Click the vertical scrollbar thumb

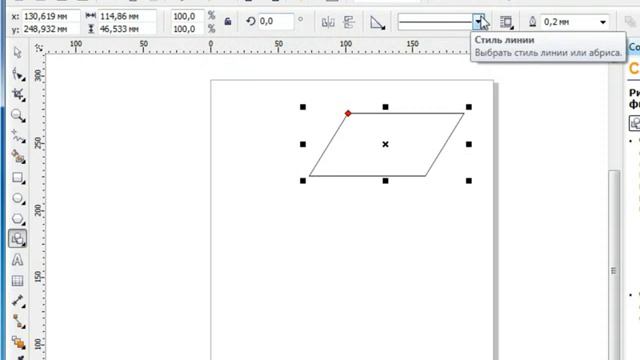tap(613, 265)
